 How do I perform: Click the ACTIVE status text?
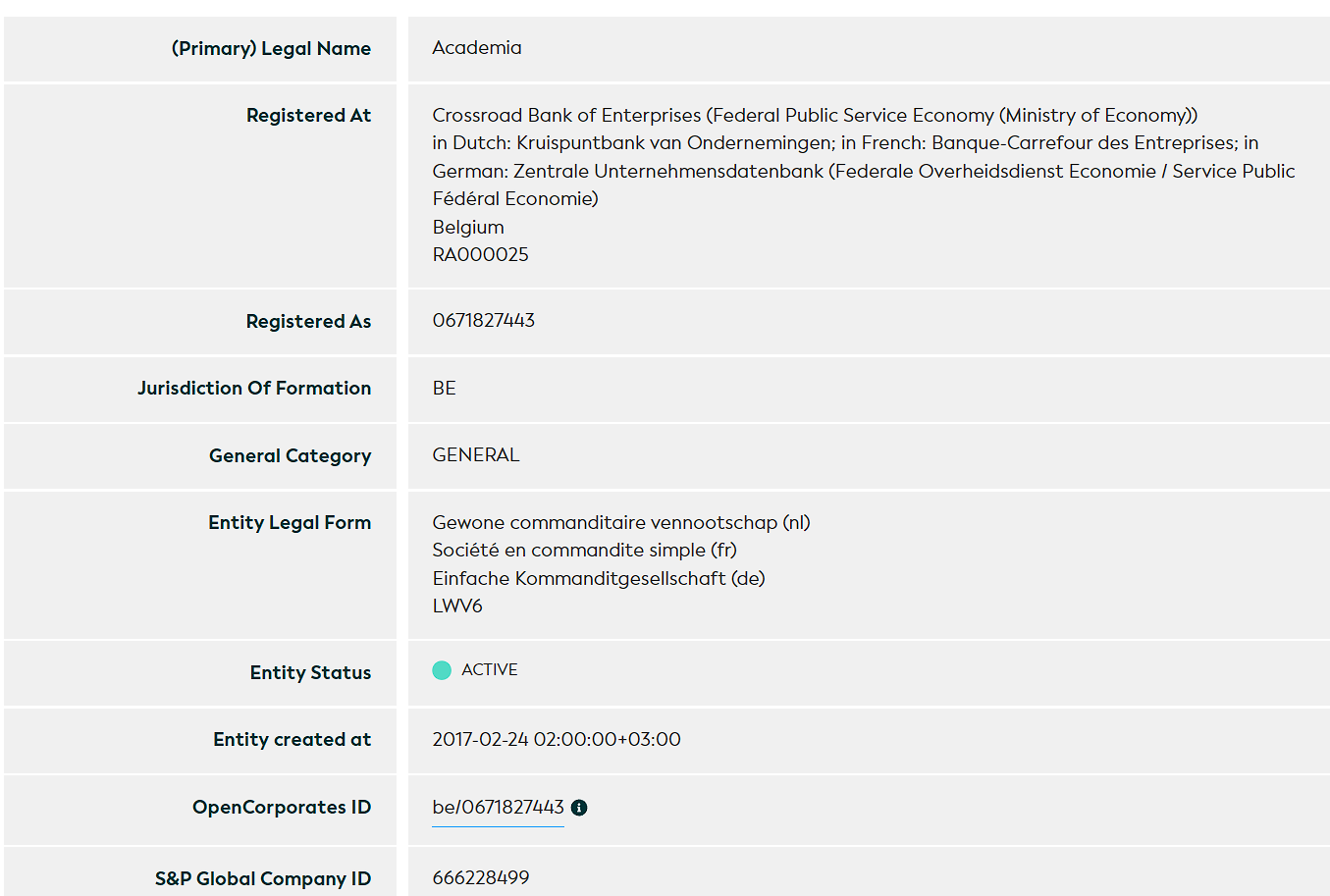(x=490, y=669)
